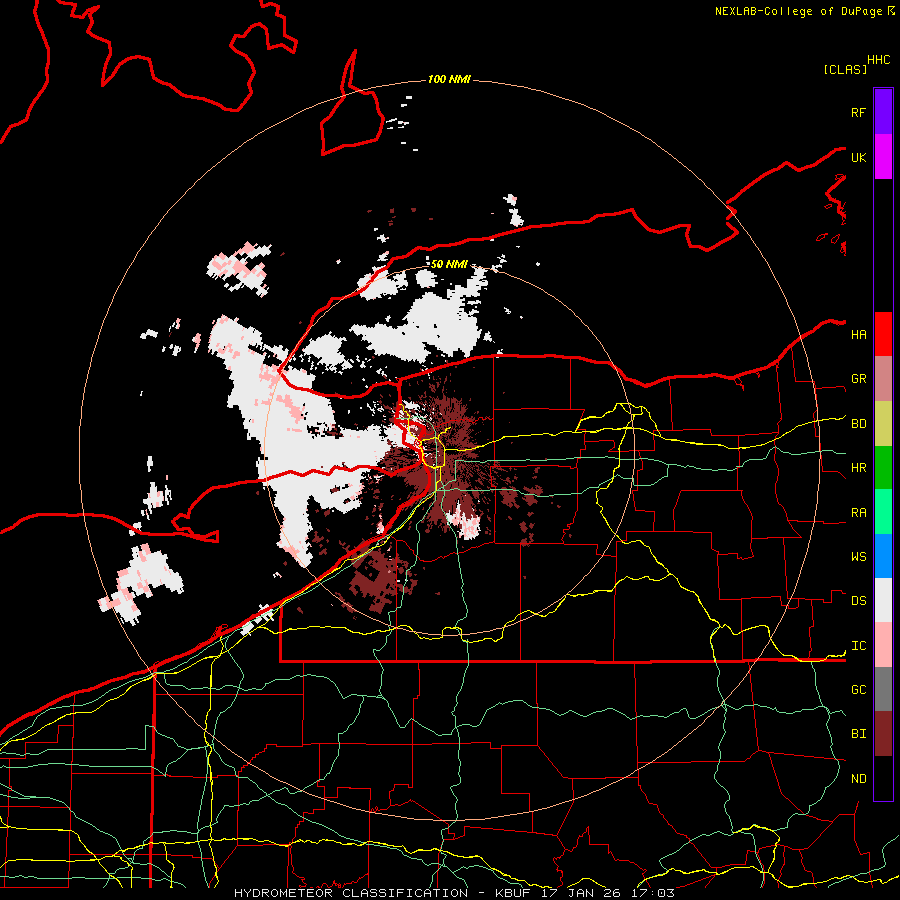The height and width of the screenshot is (900, 900).
Task: Click the HA legend label
Action: click(x=859, y=334)
